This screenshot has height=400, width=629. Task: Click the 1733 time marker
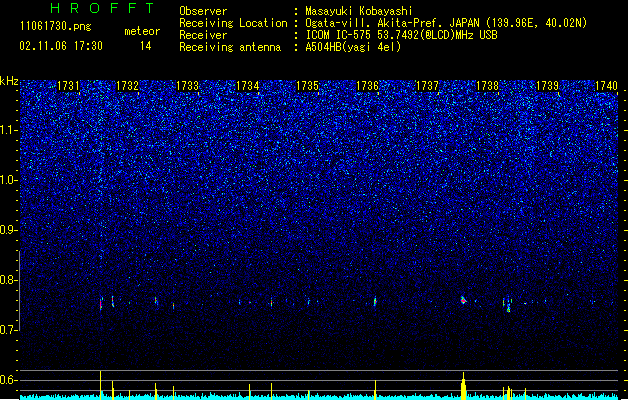click(x=187, y=86)
